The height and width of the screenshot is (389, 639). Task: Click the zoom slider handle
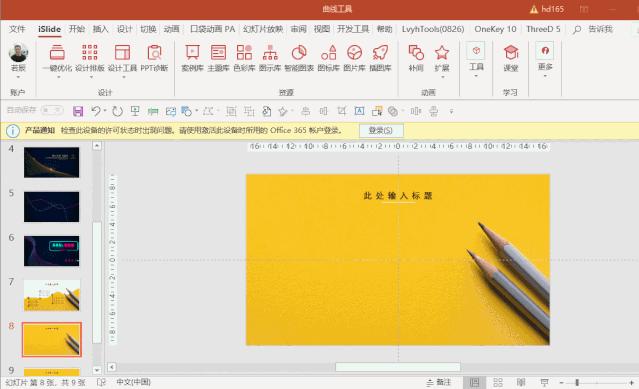[577, 382]
